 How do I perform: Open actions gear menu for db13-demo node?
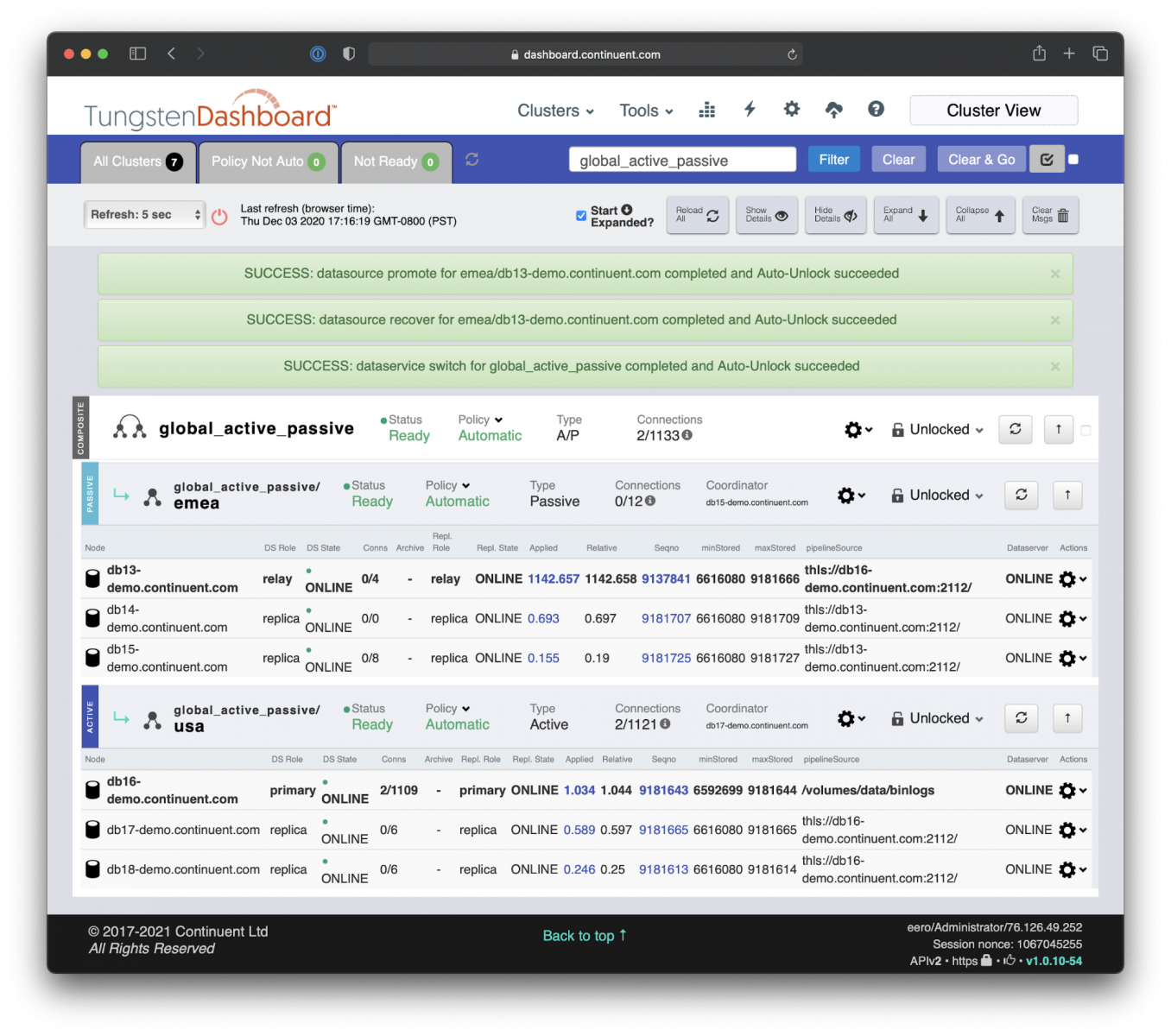click(1073, 579)
